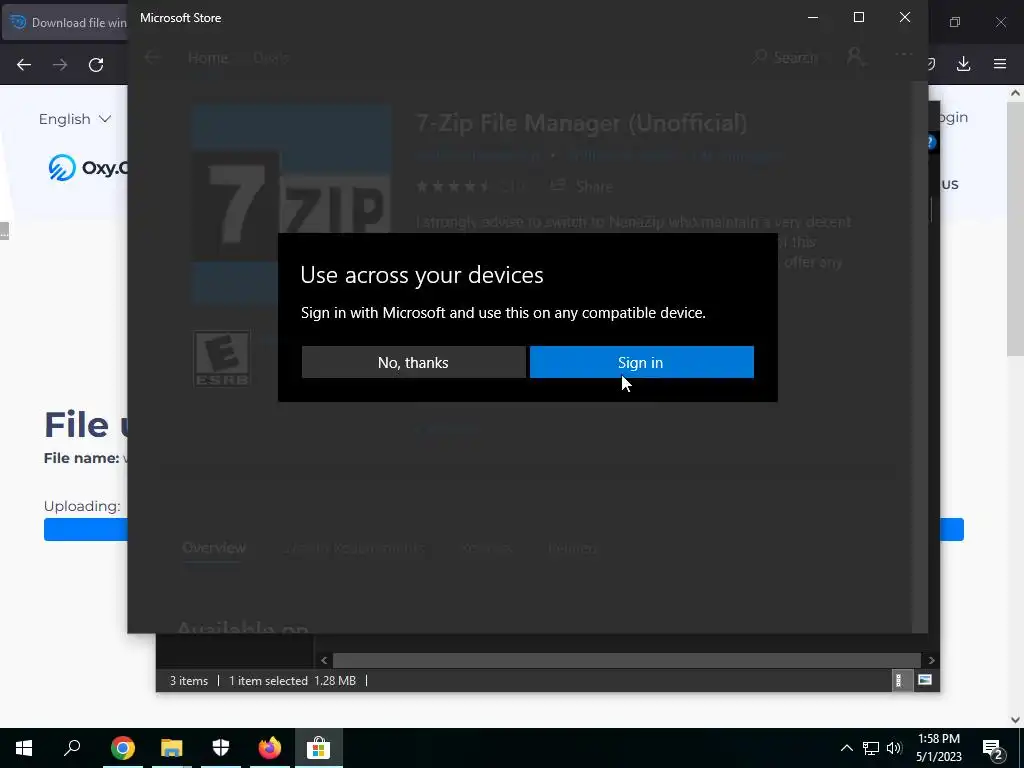Click the upload progress bar

click(86, 530)
